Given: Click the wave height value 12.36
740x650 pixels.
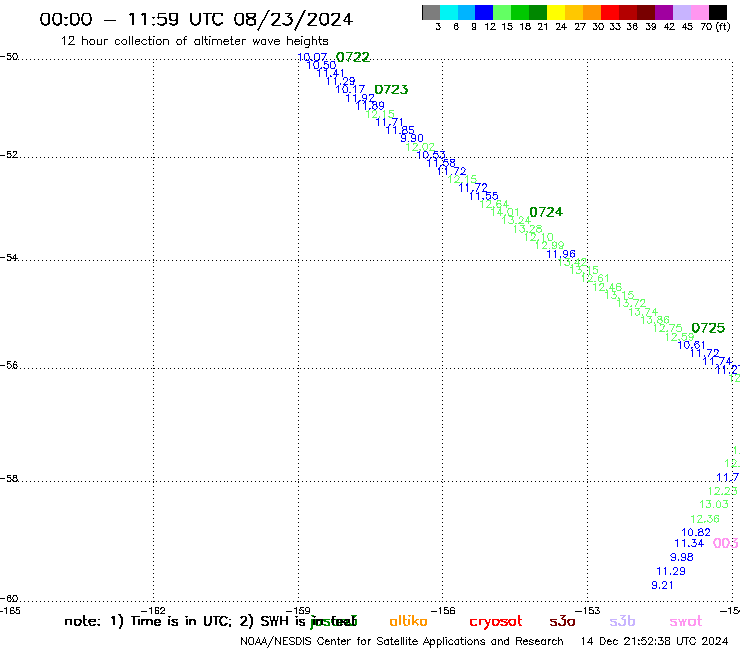Looking at the screenshot, I should pyautogui.click(x=705, y=519).
